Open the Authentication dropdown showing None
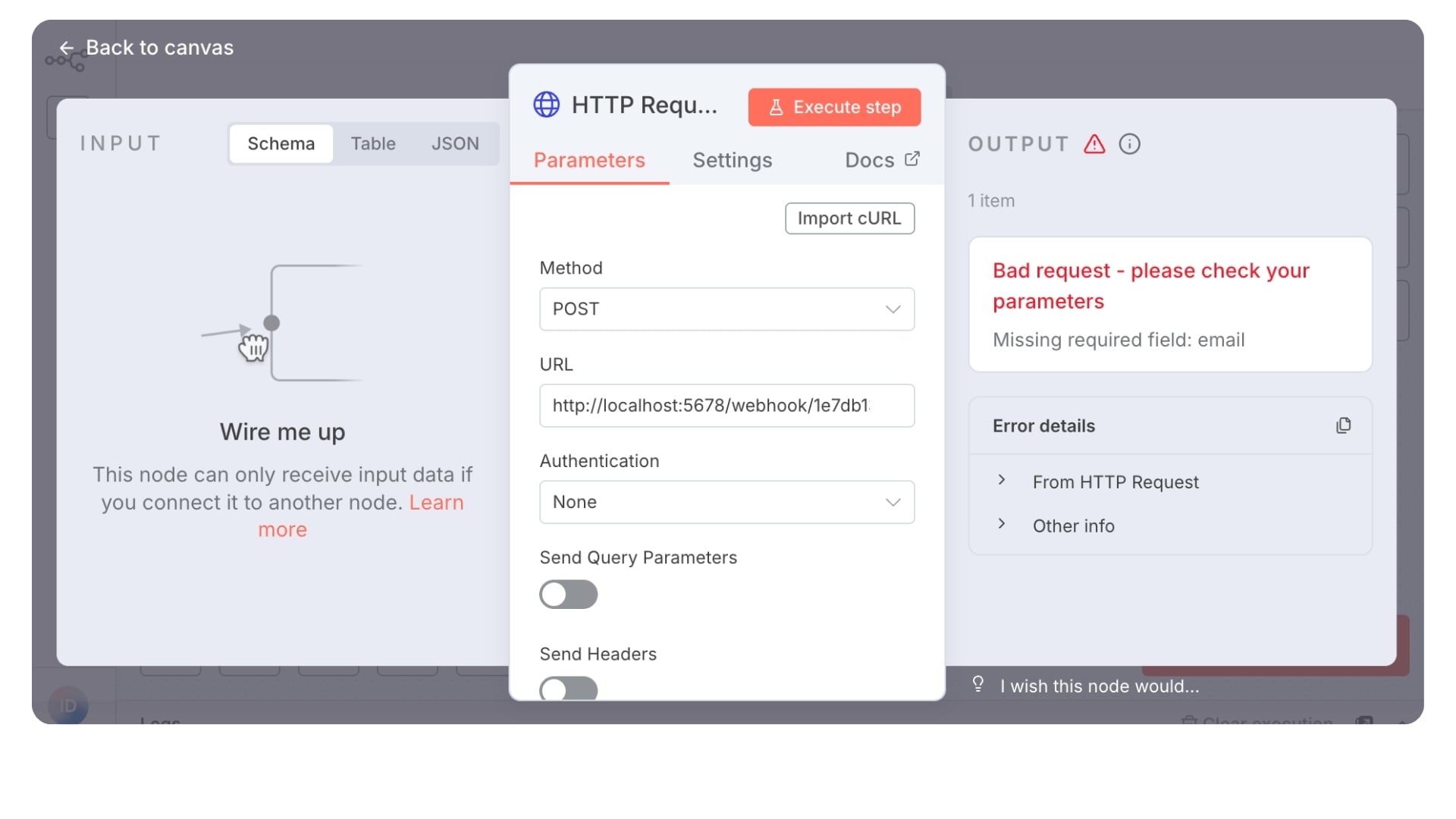 click(726, 502)
